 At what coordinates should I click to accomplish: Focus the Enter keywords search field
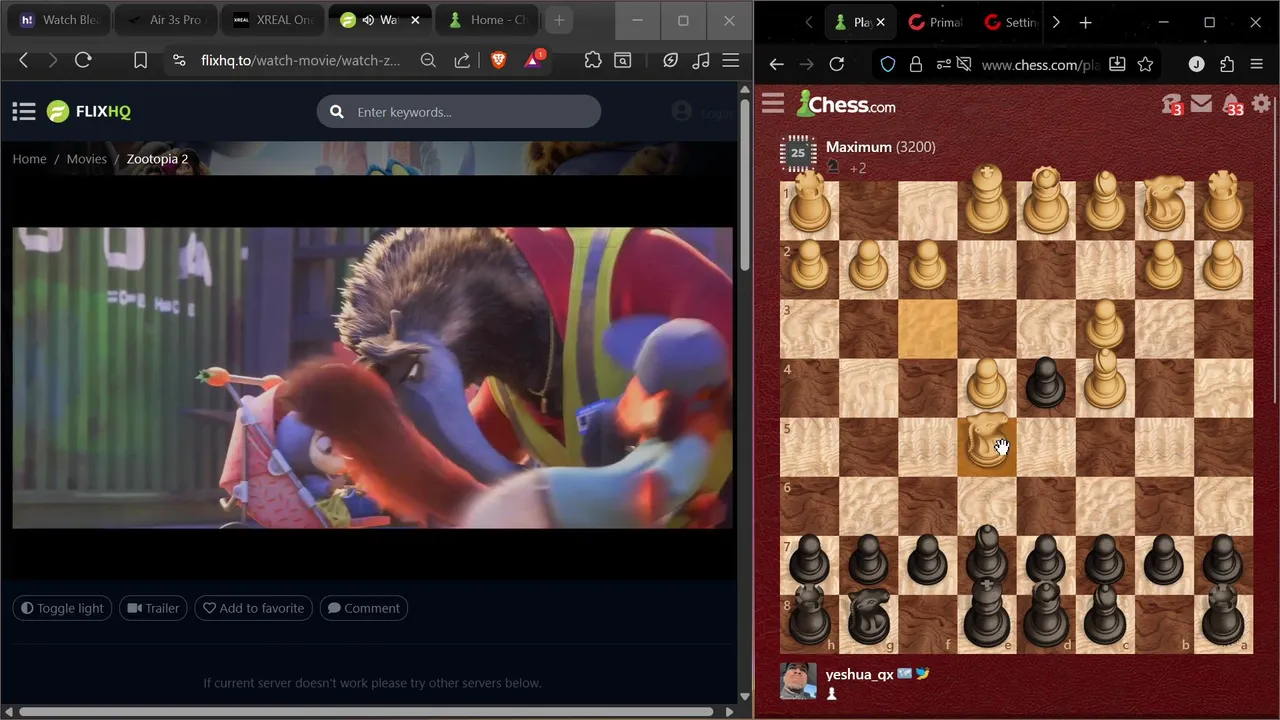tap(459, 112)
